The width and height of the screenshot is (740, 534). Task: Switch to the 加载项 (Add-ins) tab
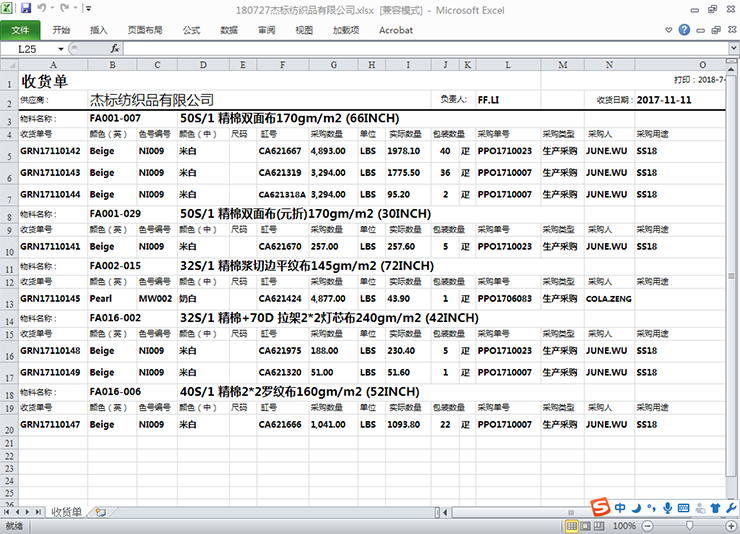[346, 30]
